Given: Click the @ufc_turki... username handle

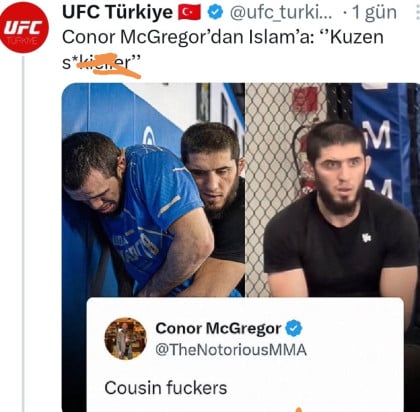Looking at the screenshot, I should point(281,13).
